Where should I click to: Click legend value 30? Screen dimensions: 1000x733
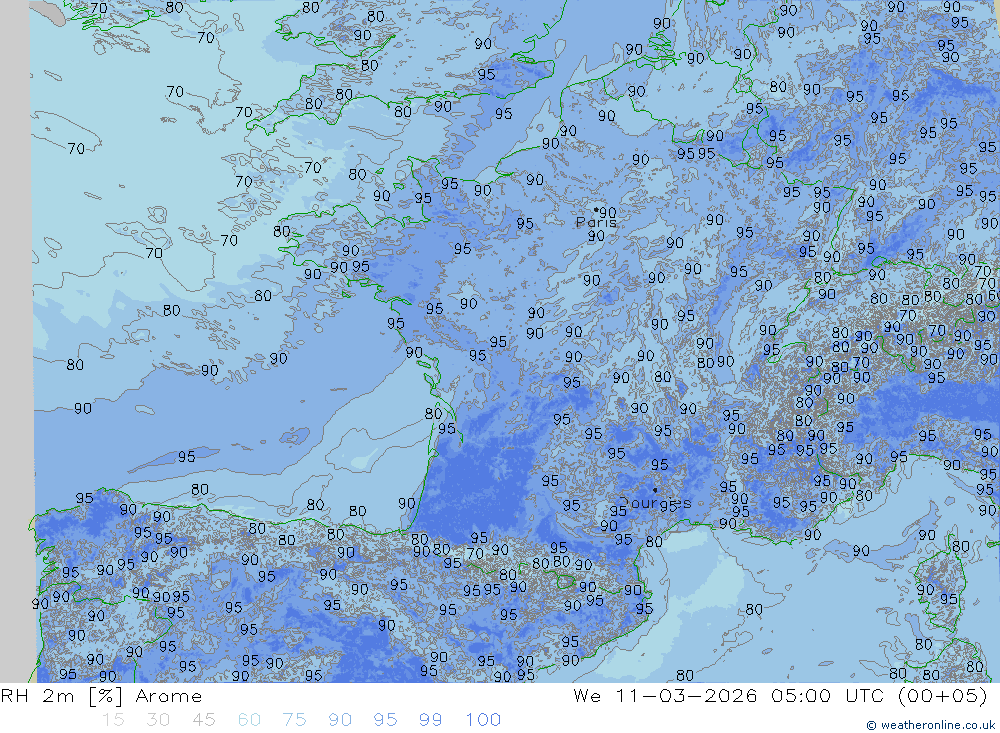point(158,720)
